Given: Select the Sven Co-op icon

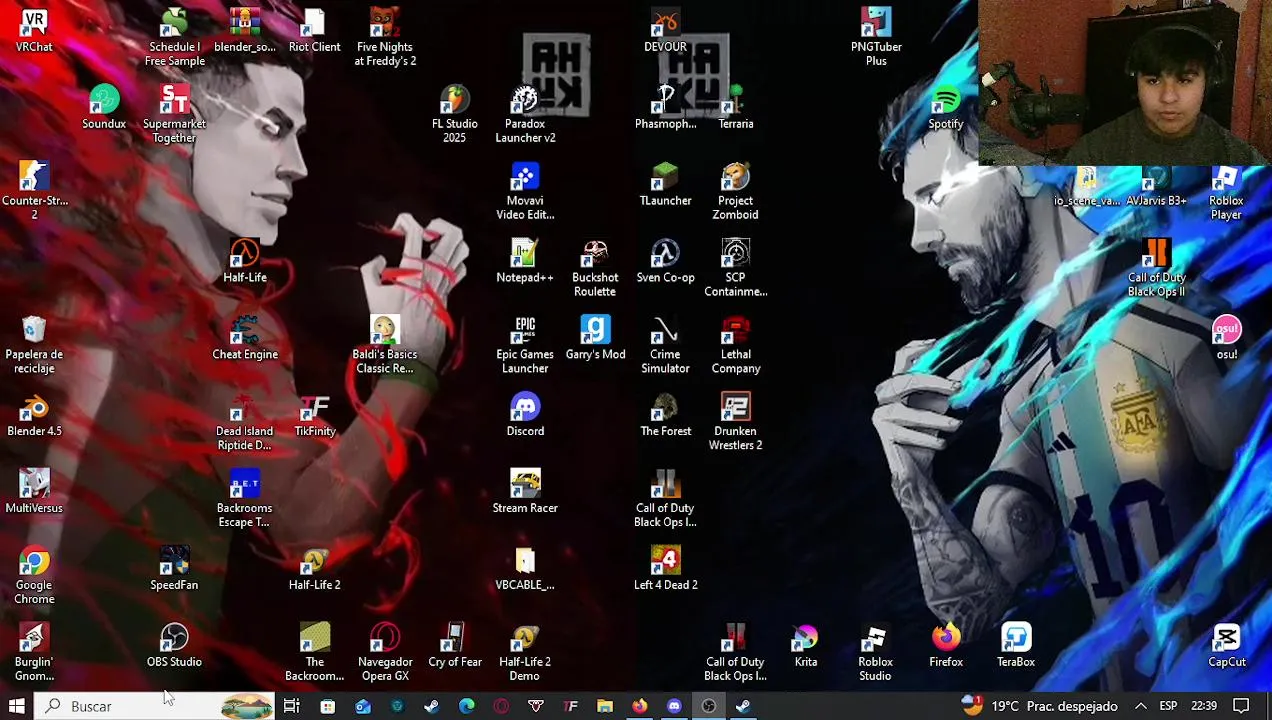Looking at the screenshot, I should 665,262.
